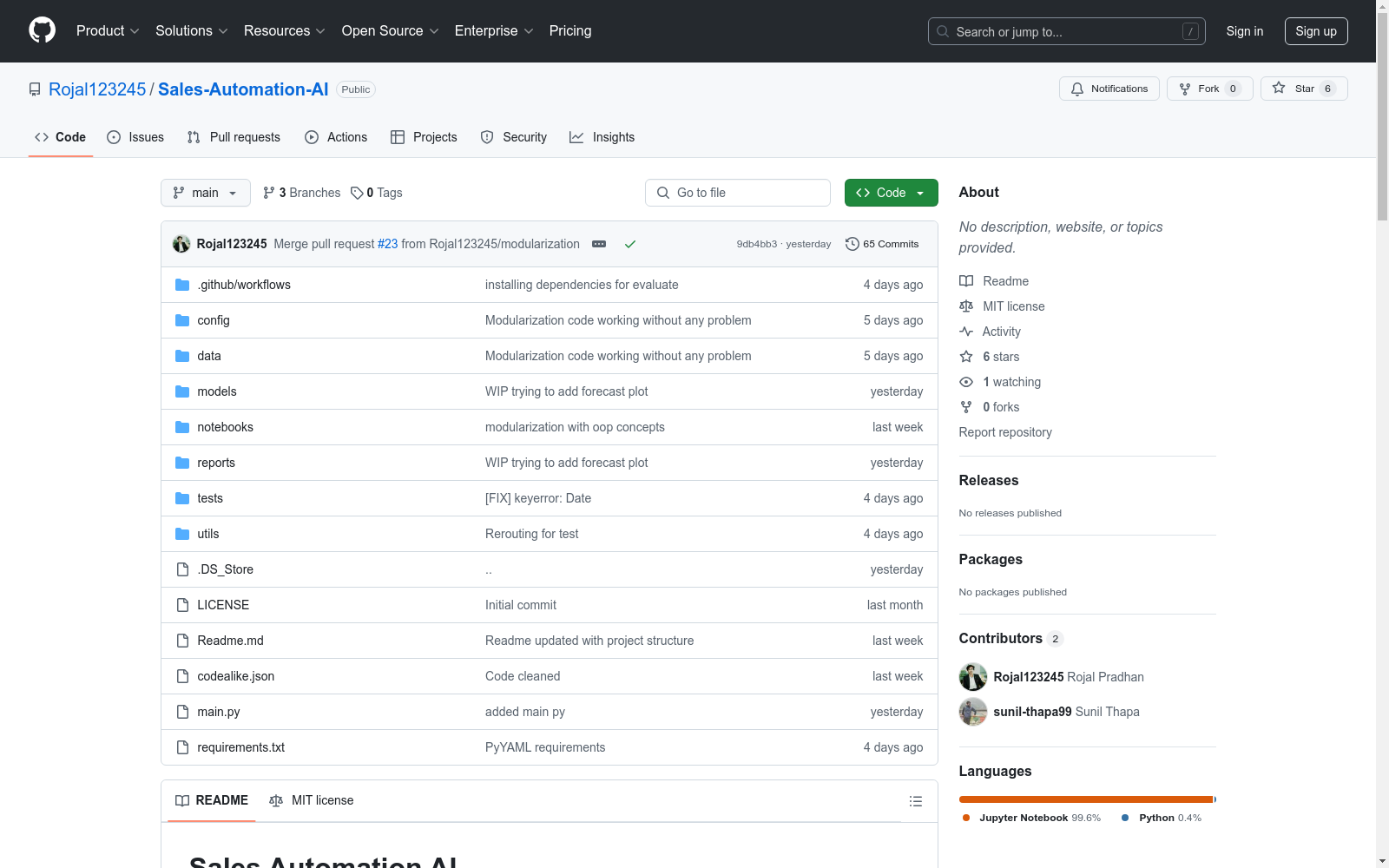Screen dimensions: 1389x868
Task: Open the Rojal123245 owner profile link
Action: point(97,89)
